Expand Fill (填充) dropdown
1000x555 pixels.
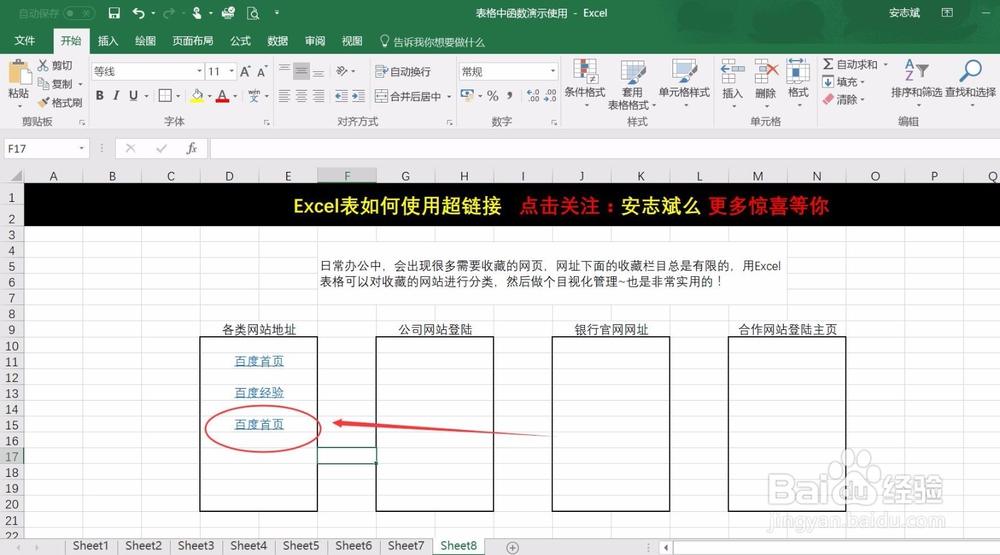point(862,82)
